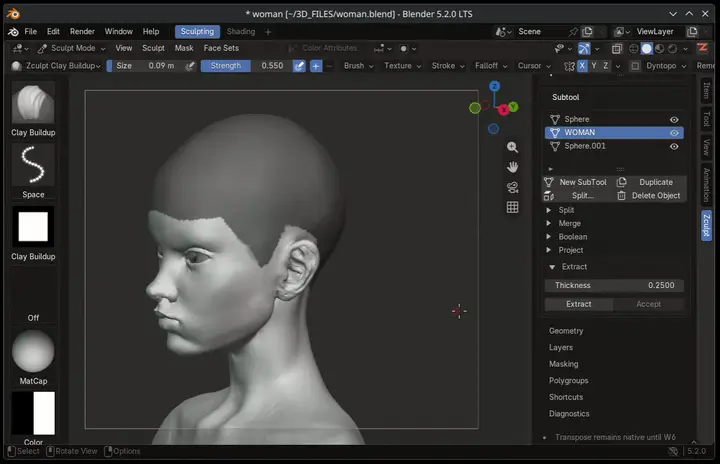The image size is (720, 464).
Task: Open the Window menu
Action: tap(118, 32)
